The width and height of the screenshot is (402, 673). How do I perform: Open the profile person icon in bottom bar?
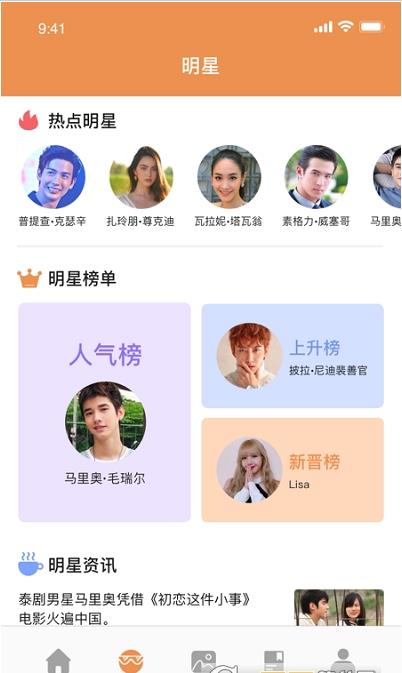343,661
